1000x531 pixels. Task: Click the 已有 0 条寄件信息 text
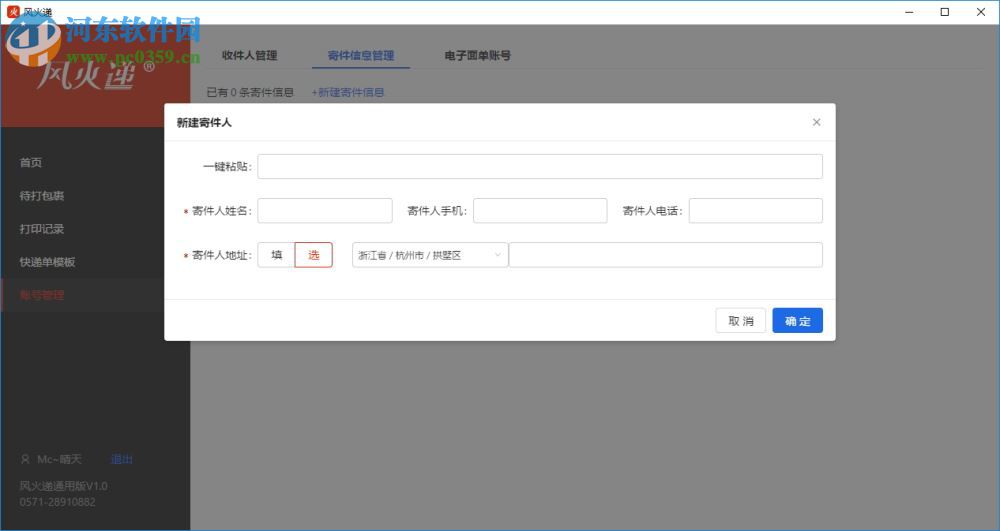(250, 92)
